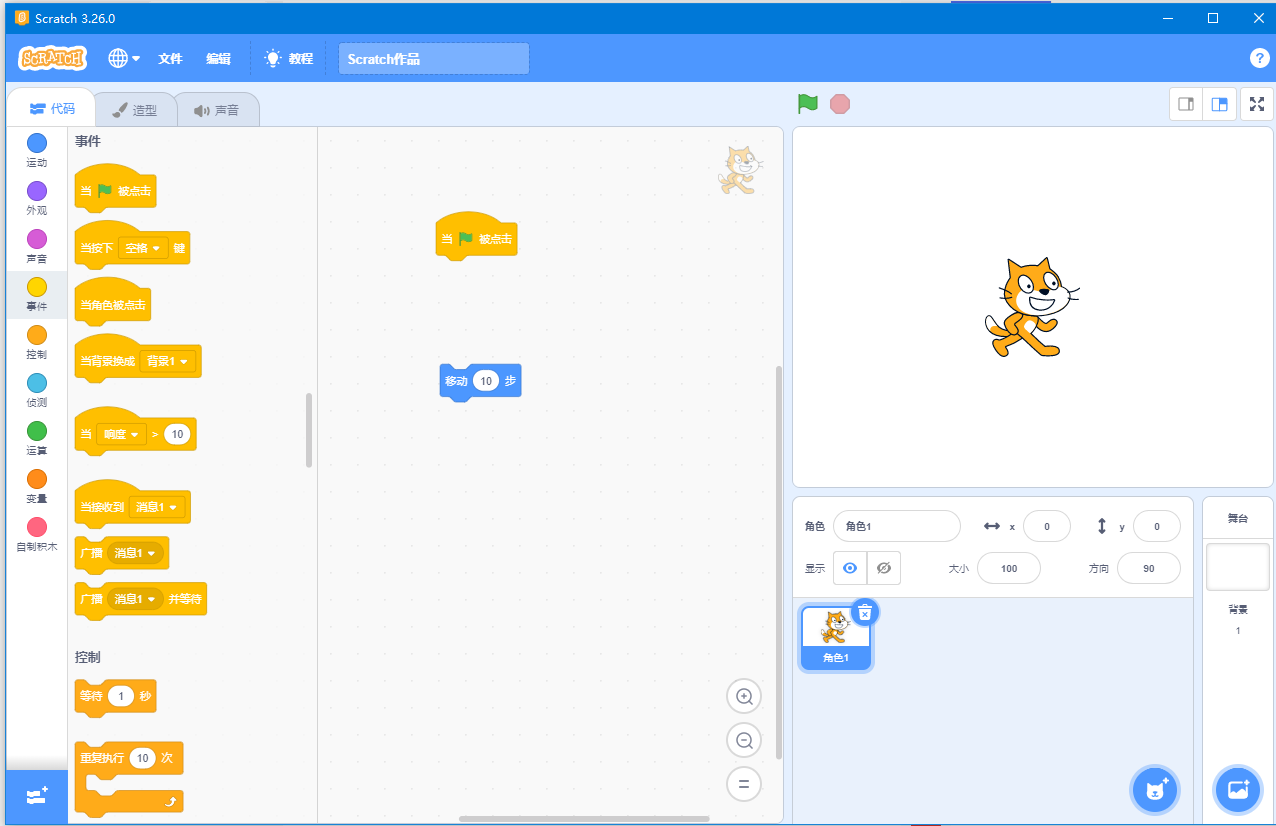Open the 教程 (Tutorials) page
This screenshot has height=826, width=1276.
click(288, 58)
